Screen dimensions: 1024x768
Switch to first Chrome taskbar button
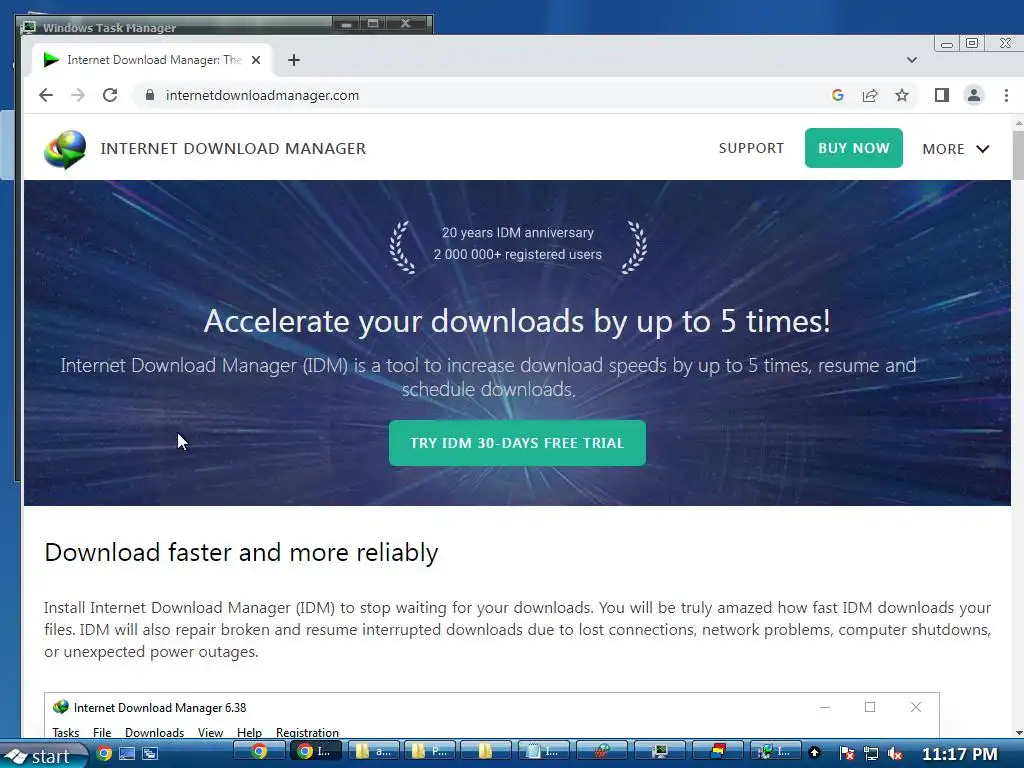point(259,752)
